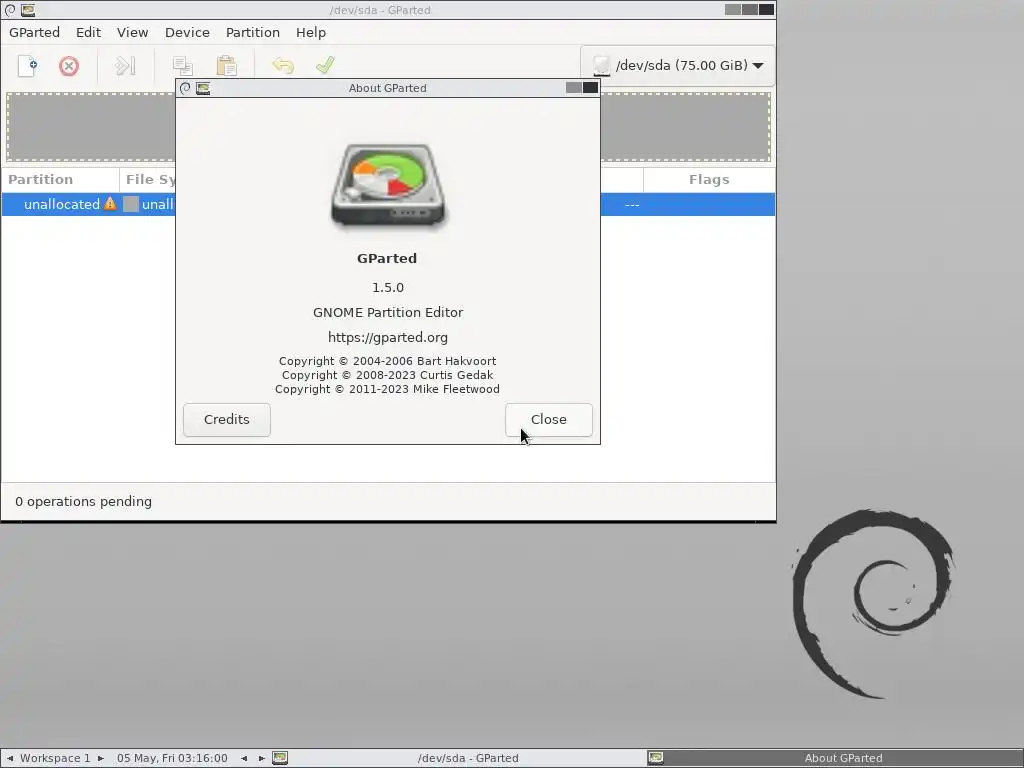1024x768 pixels.
Task: Click the About GParted dialog close window button
Action: coord(590,88)
